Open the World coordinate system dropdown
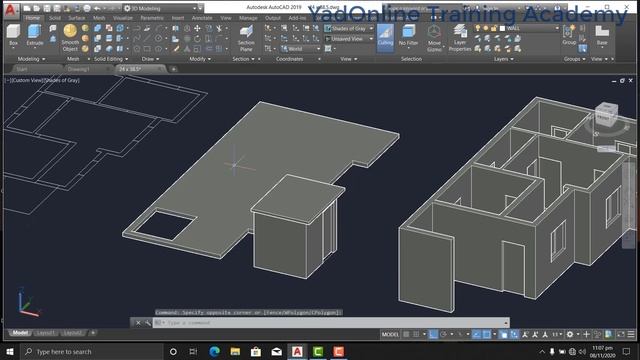Screen dimensions: 640x360 click(x=300, y=49)
